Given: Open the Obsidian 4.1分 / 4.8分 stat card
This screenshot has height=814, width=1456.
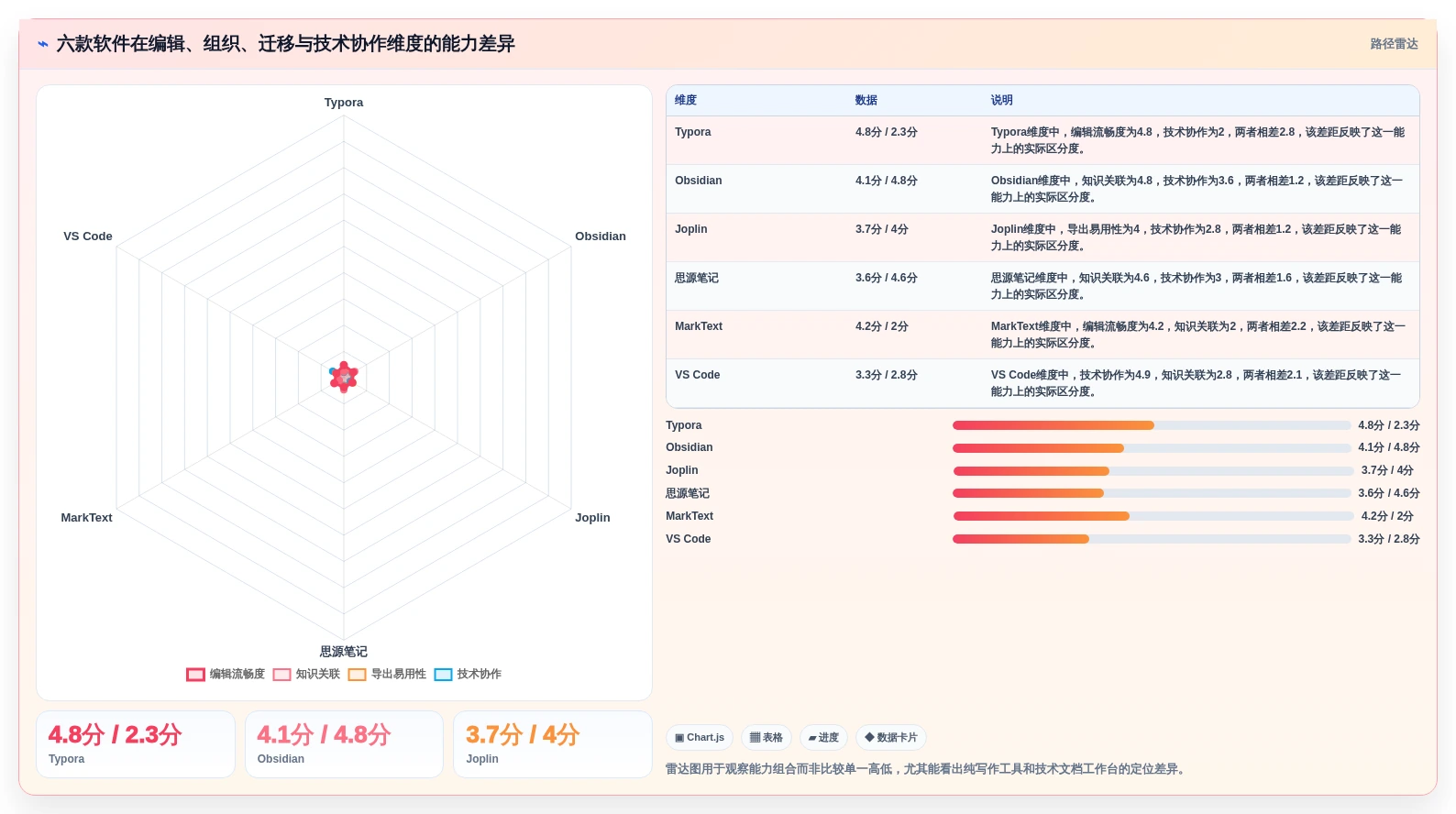Looking at the screenshot, I should point(344,744).
